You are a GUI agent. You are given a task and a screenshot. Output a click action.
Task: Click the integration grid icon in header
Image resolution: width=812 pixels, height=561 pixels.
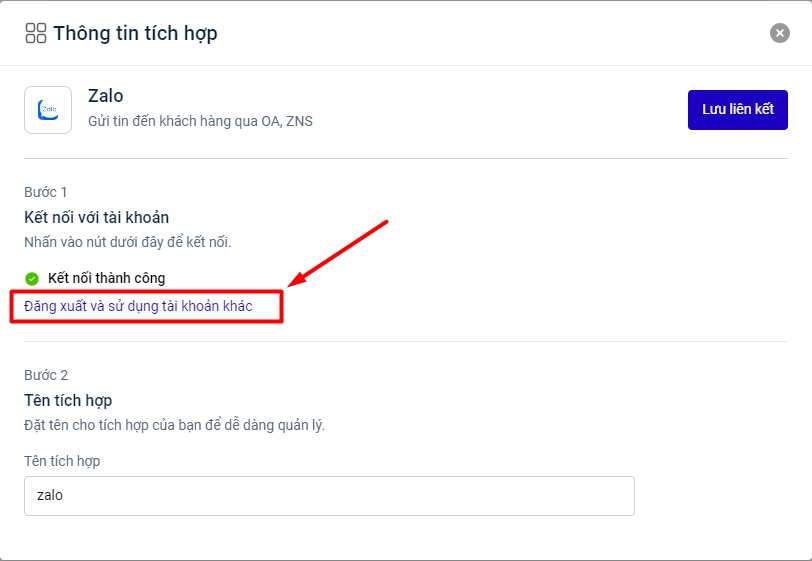[x=36, y=33]
